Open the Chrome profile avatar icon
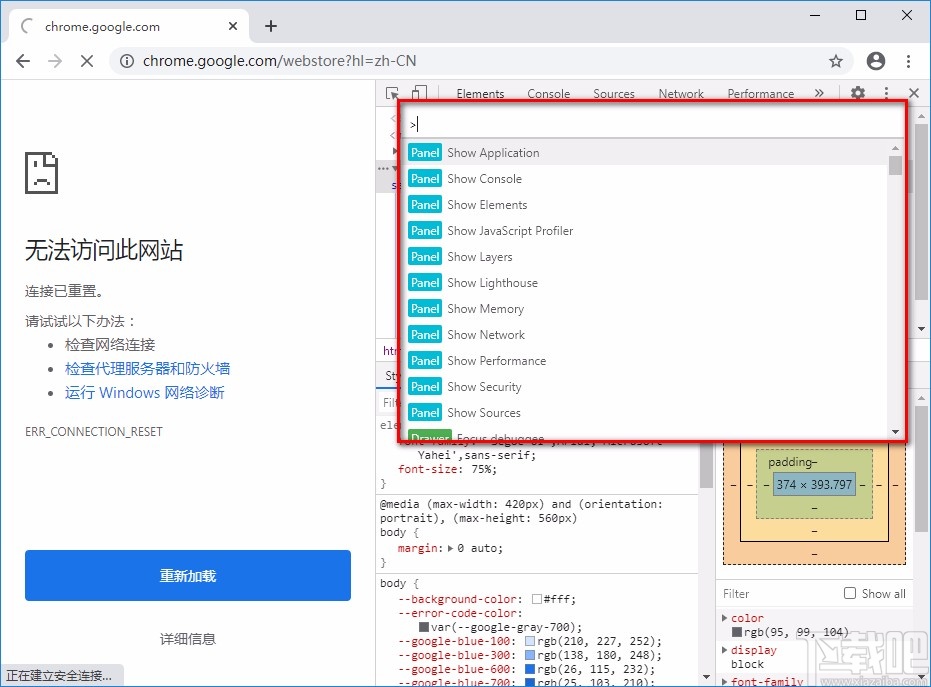This screenshot has height=687, width=931. (x=876, y=60)
